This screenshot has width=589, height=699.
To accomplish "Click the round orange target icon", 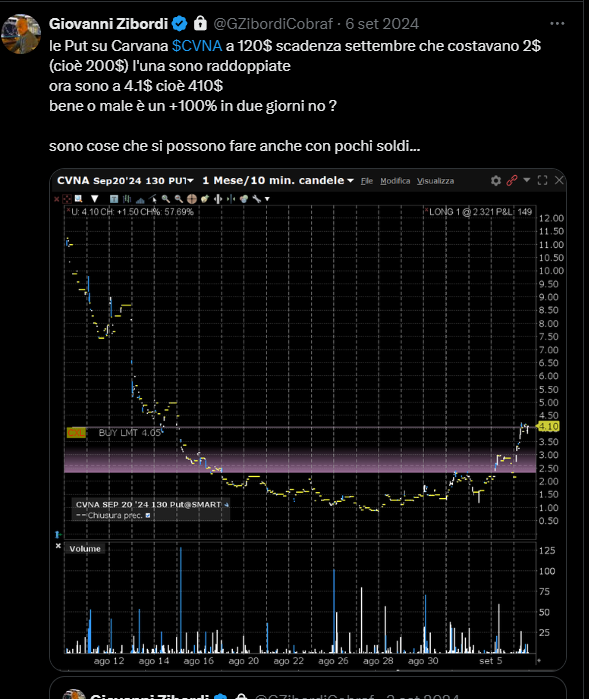I will pos(192,199).
